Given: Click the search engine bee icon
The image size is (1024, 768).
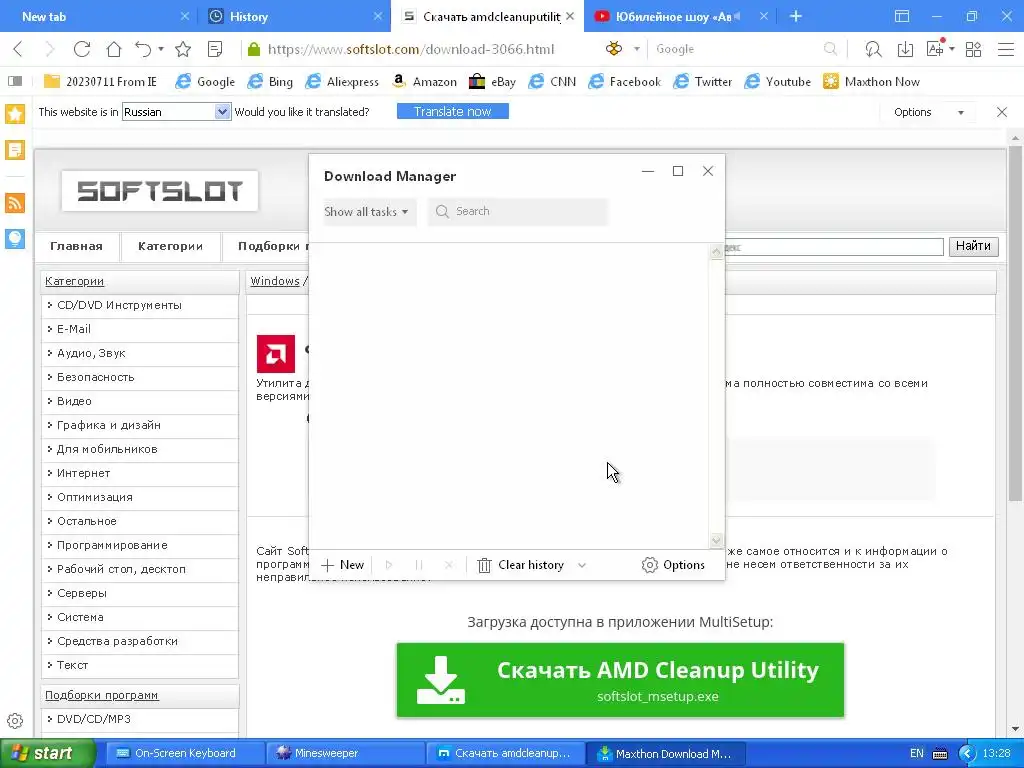Looking at the screenshot, I should [x=614, y=48].
